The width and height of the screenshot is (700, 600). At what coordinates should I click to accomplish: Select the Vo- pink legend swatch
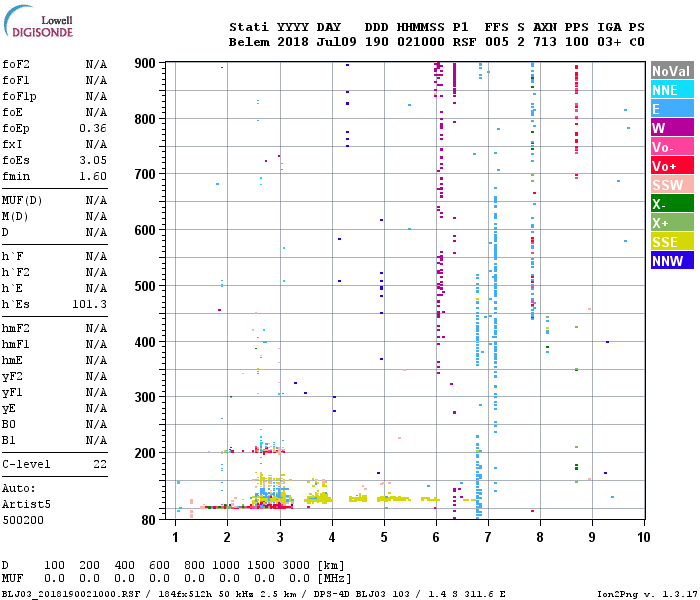672,147
